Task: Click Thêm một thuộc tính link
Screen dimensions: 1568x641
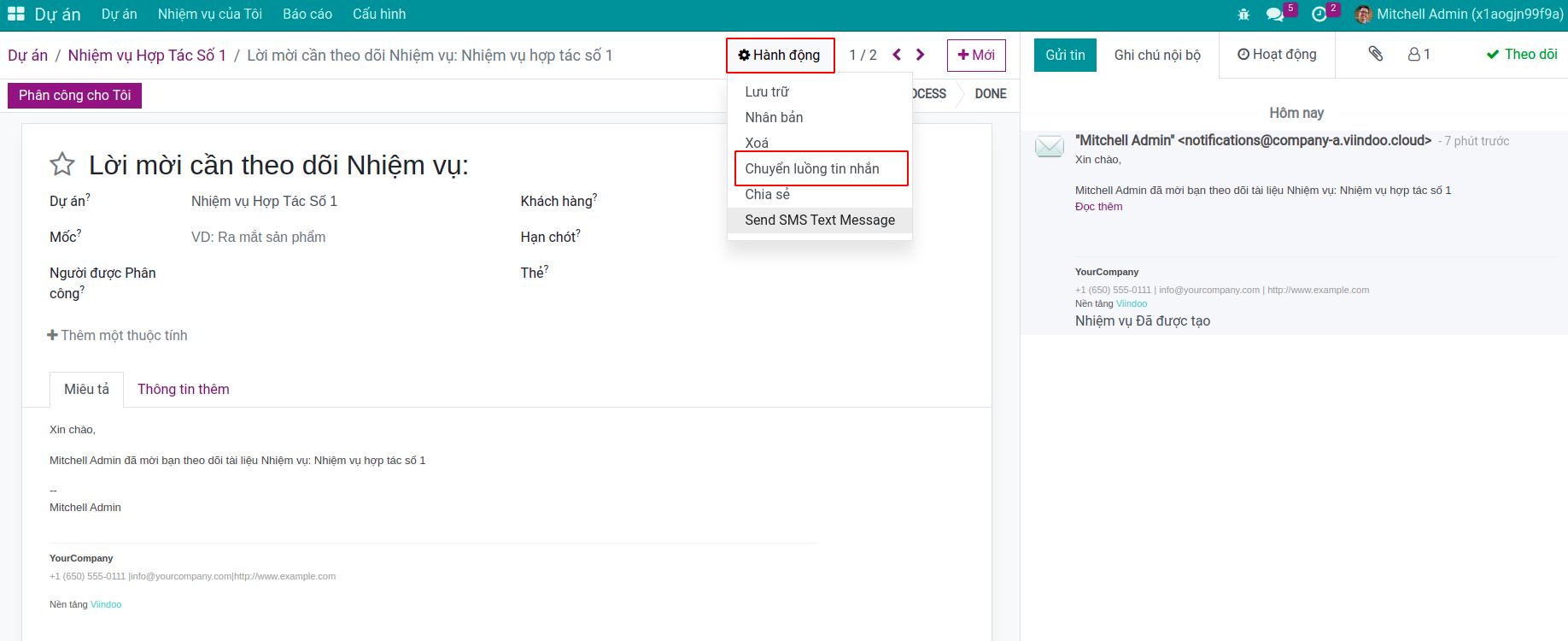Action: pyautogui.click(x=117, y=335)
